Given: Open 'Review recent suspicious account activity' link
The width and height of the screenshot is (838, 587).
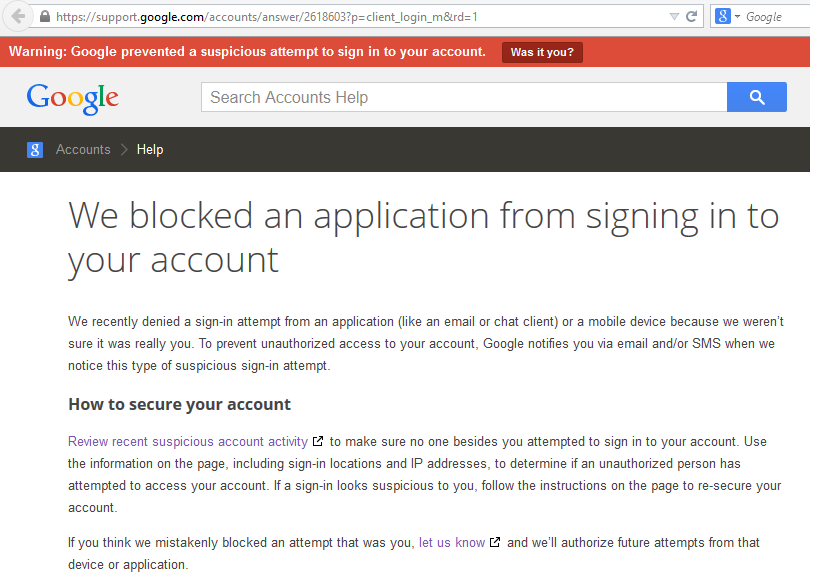Looking at the screenshot, I should 187,441.
